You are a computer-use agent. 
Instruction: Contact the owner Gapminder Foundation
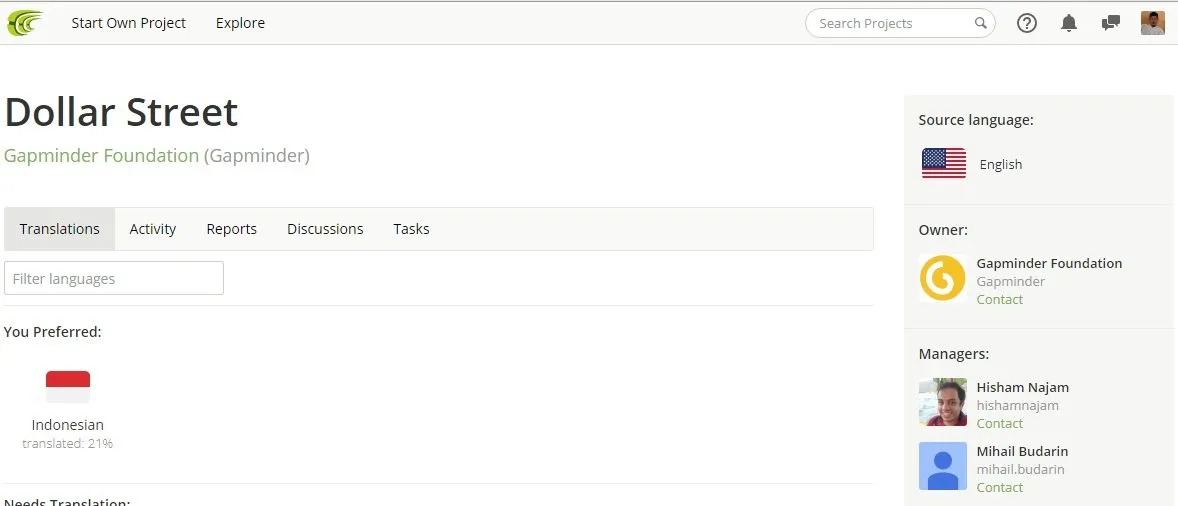point(999,300)
